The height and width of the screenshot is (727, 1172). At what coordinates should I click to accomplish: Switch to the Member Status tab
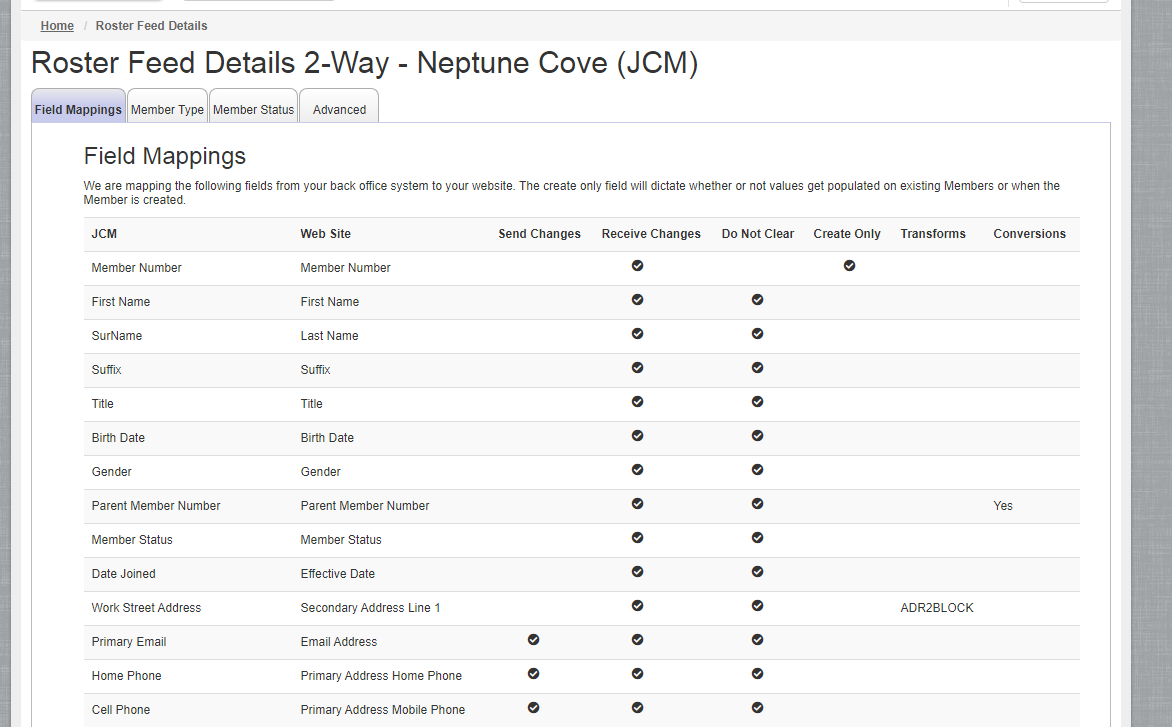pos(253,106)
